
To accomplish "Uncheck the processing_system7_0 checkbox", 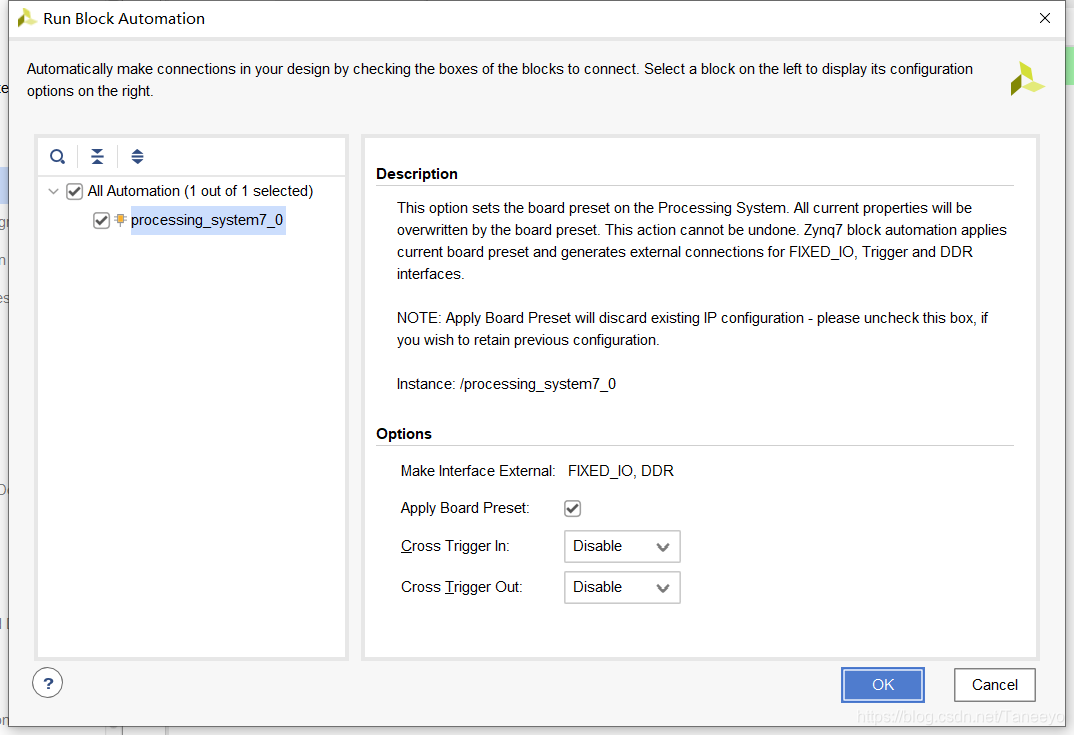I will pos(101,220).
